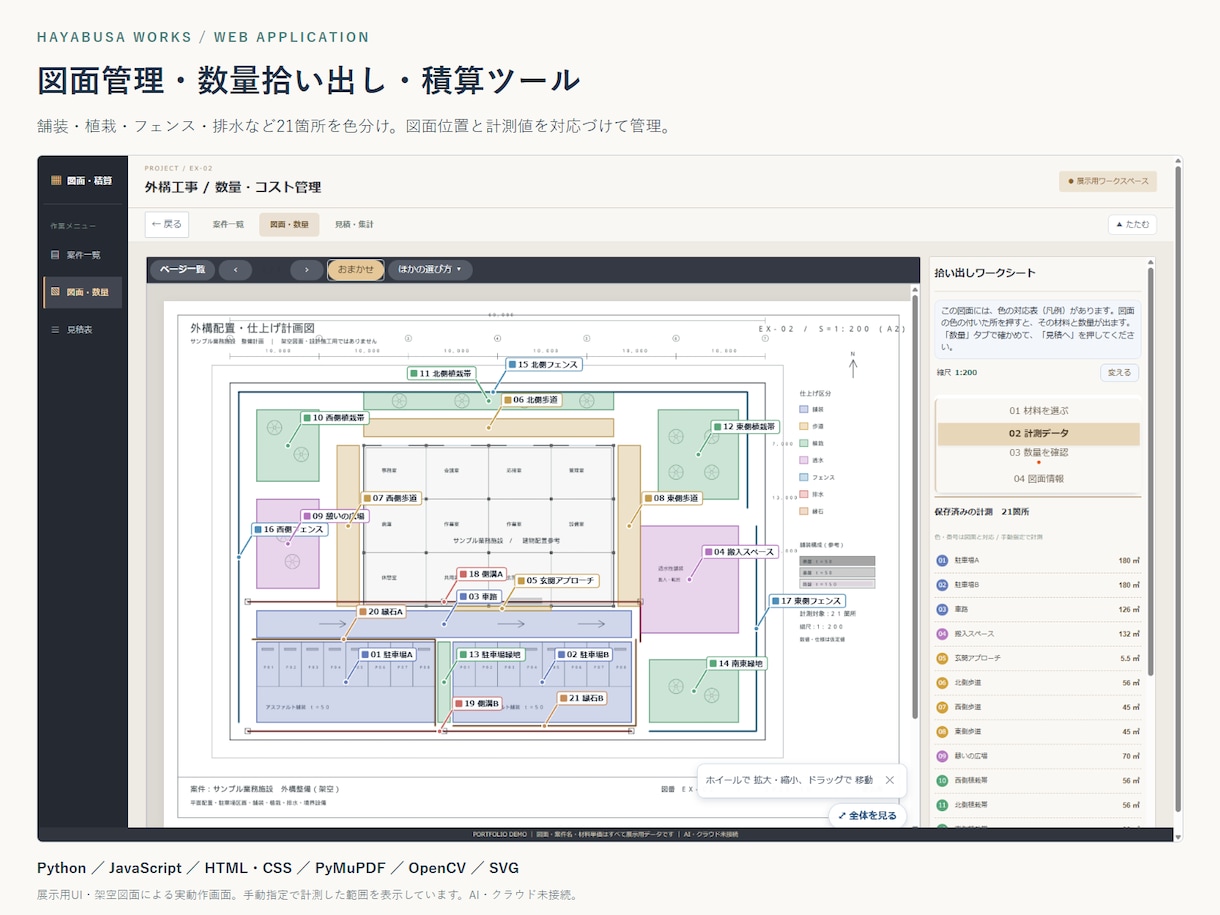The height and width of the screenshot is (915, 1220).
Task: Click the 図面・積算 logo in the sidebar header
Action: [x=82, y=181]
